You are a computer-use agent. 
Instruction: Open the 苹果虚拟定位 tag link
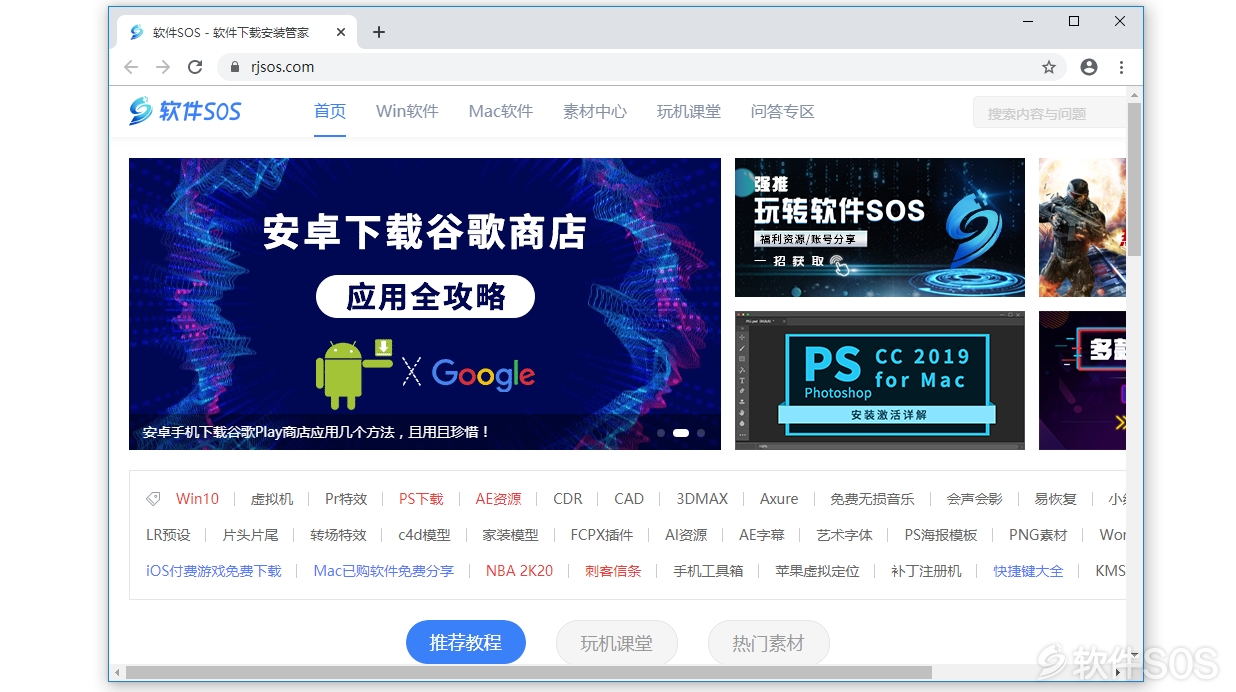(817, 570)
